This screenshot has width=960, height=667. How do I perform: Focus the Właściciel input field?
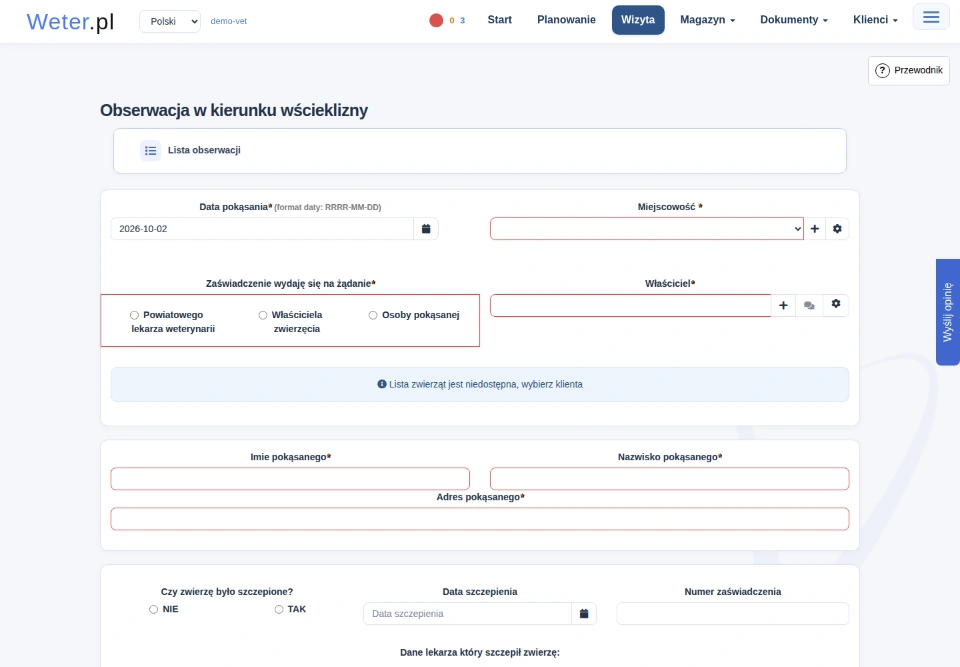631,306
